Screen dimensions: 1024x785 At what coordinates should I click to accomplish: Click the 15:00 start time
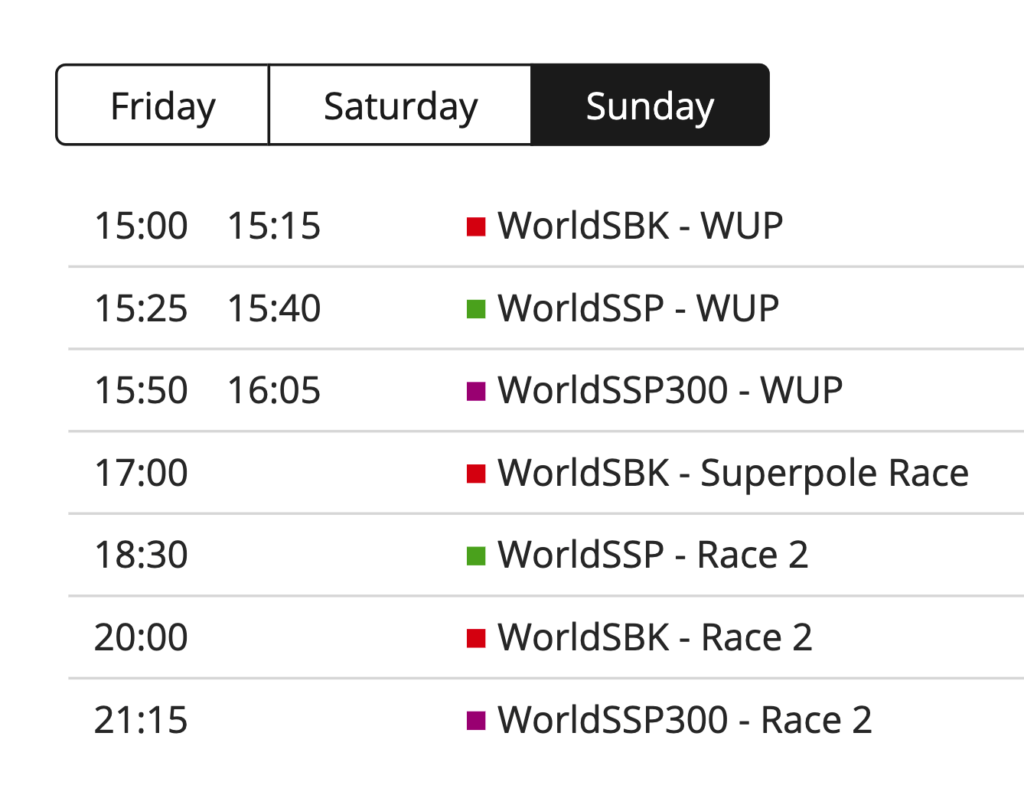141,226
